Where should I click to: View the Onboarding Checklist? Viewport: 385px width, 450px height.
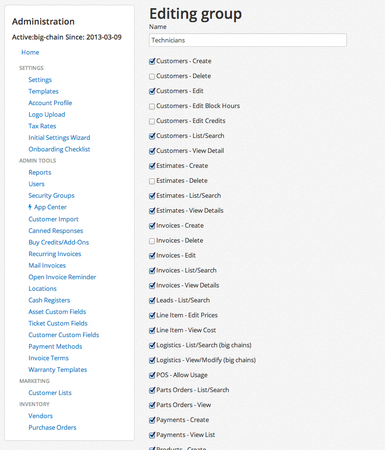click(59, 149)
